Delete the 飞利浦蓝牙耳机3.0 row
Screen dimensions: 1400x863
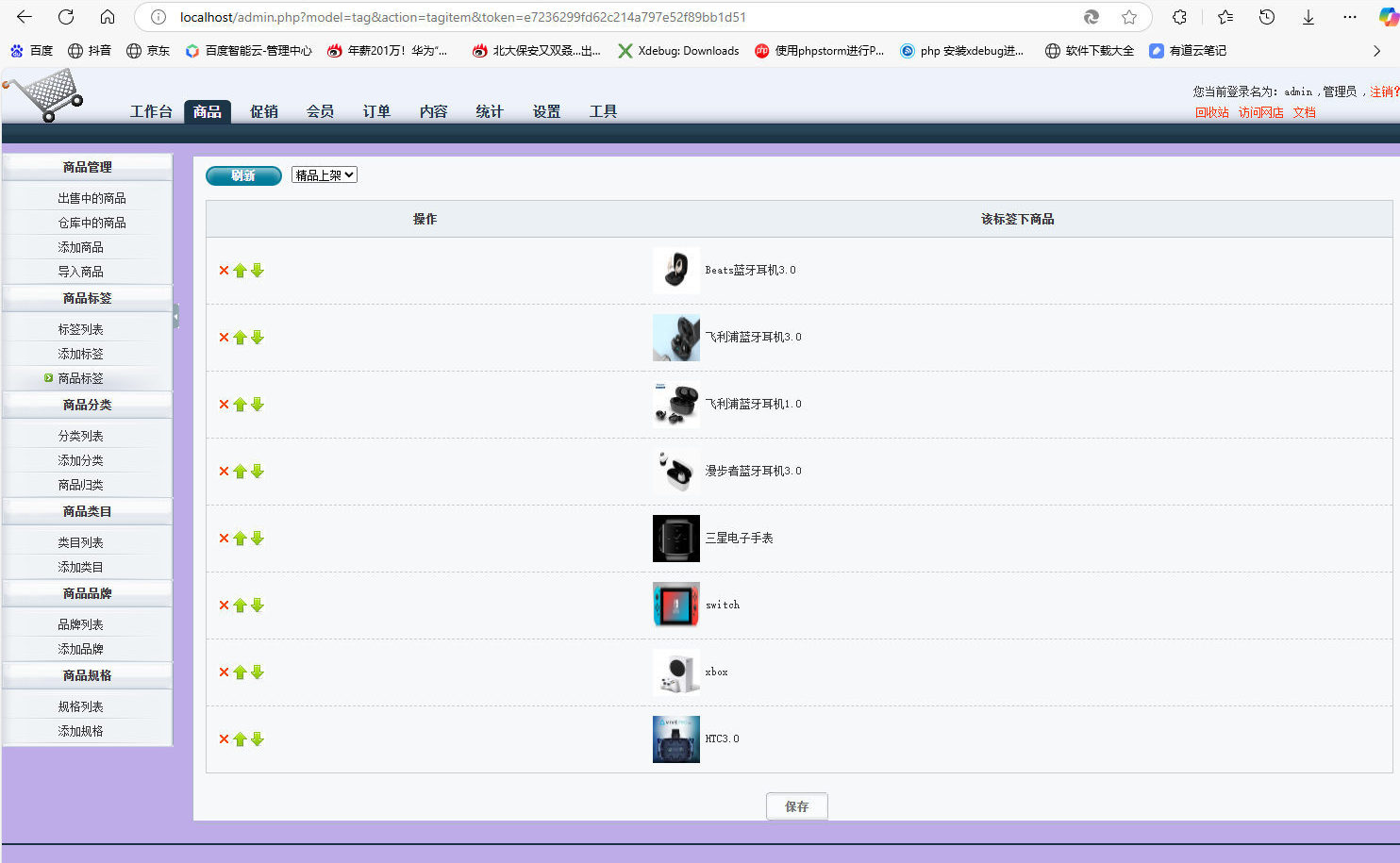[224, 338]
